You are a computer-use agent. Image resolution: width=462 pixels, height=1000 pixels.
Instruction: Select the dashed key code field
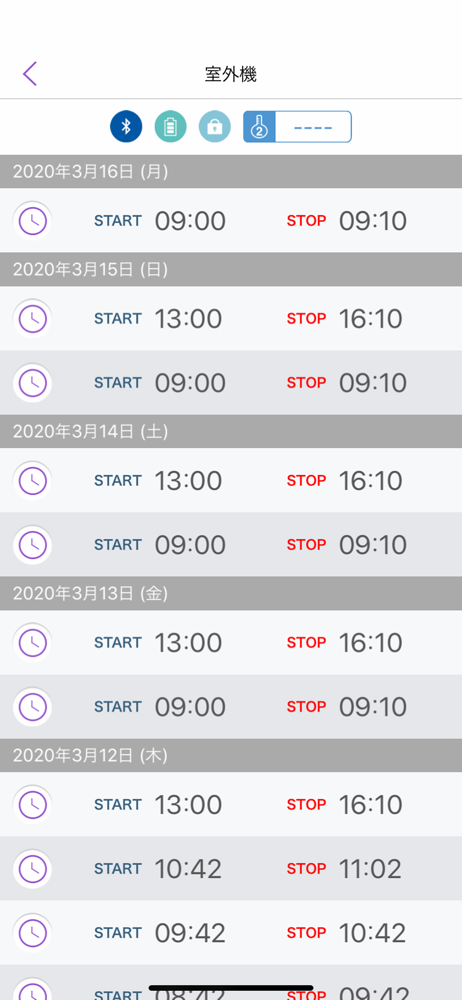point(313,126)
